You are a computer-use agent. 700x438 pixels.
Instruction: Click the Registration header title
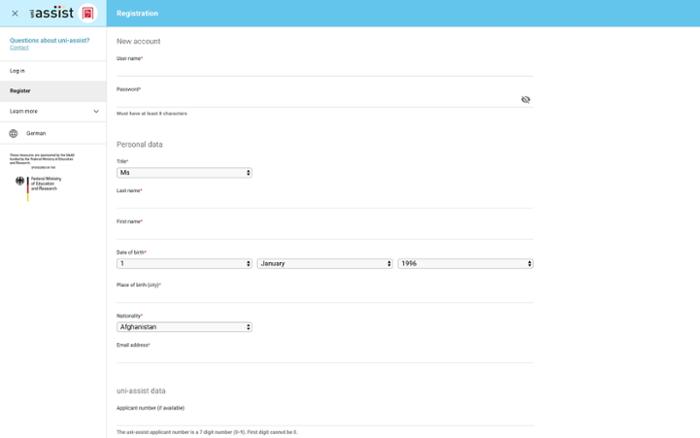tap(137, 13)
